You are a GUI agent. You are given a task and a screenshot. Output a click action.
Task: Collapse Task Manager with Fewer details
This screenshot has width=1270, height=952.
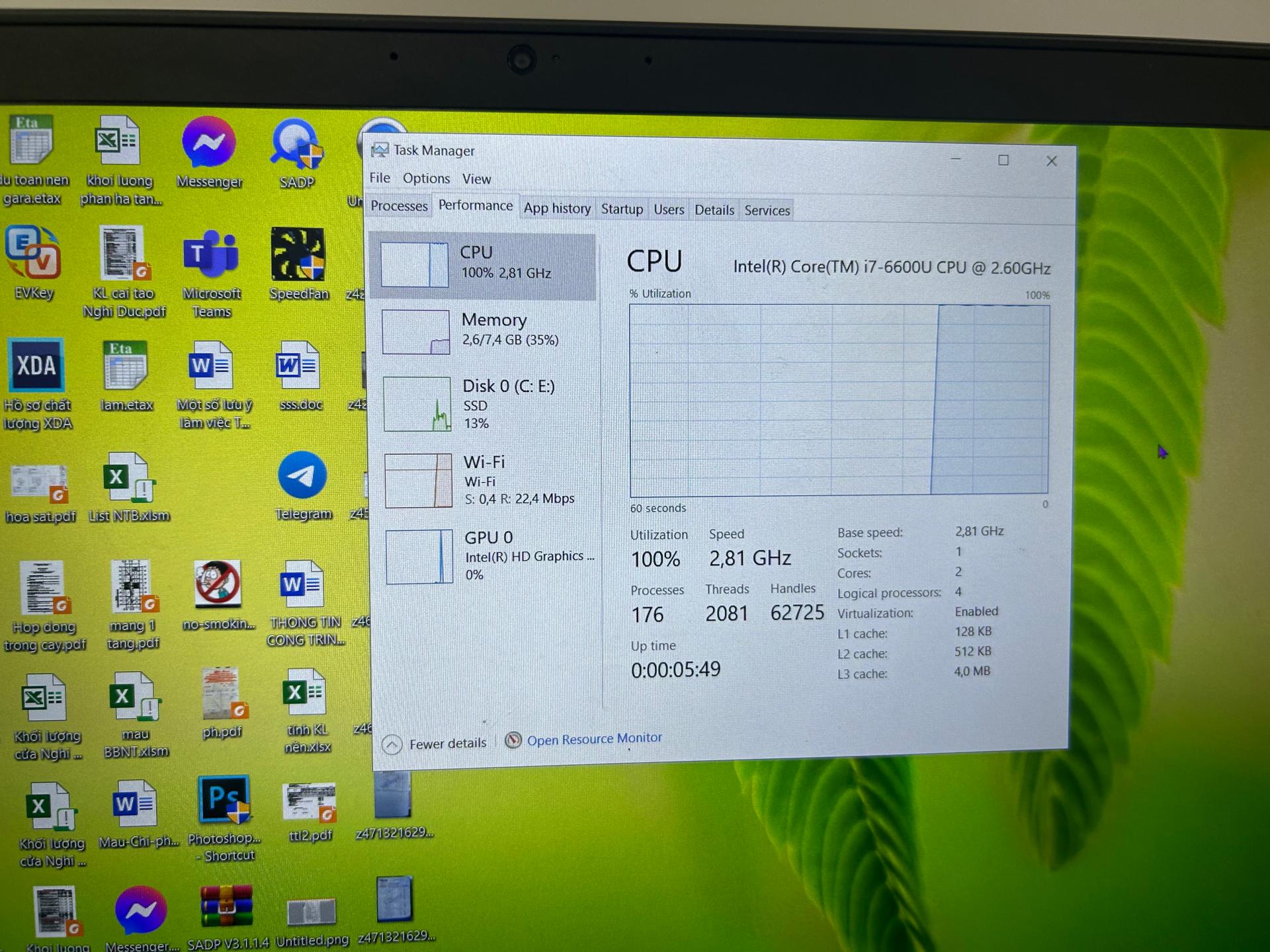point(435,744)
